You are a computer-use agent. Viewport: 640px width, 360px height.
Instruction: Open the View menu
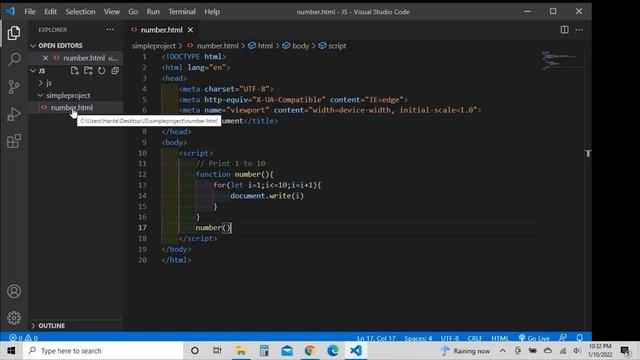click(111, 12)
